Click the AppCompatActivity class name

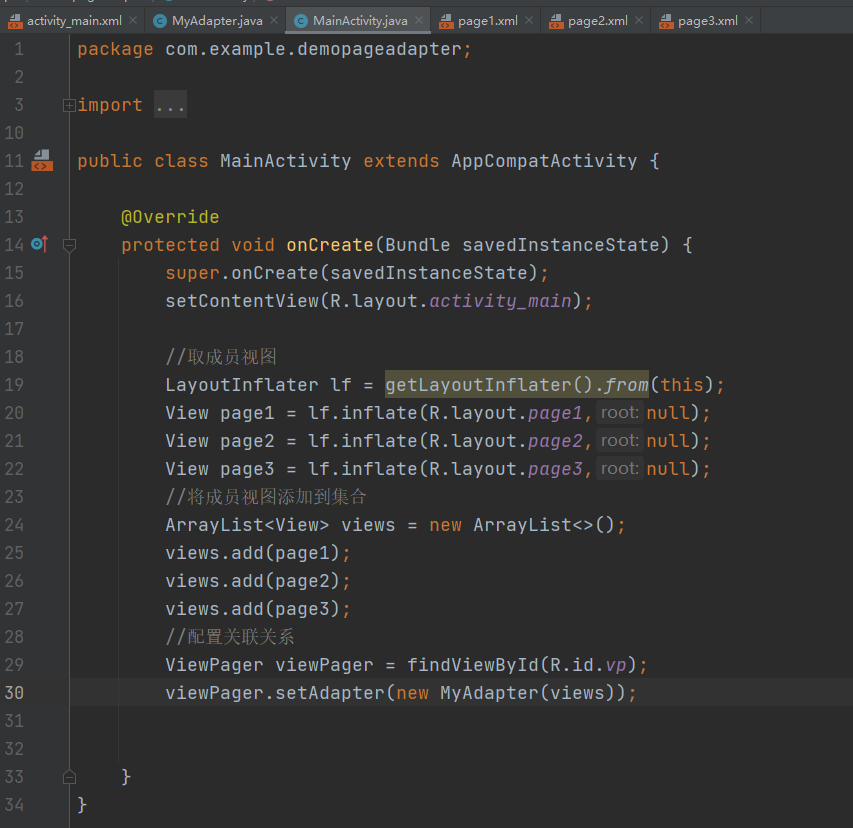tap(544, 161)
